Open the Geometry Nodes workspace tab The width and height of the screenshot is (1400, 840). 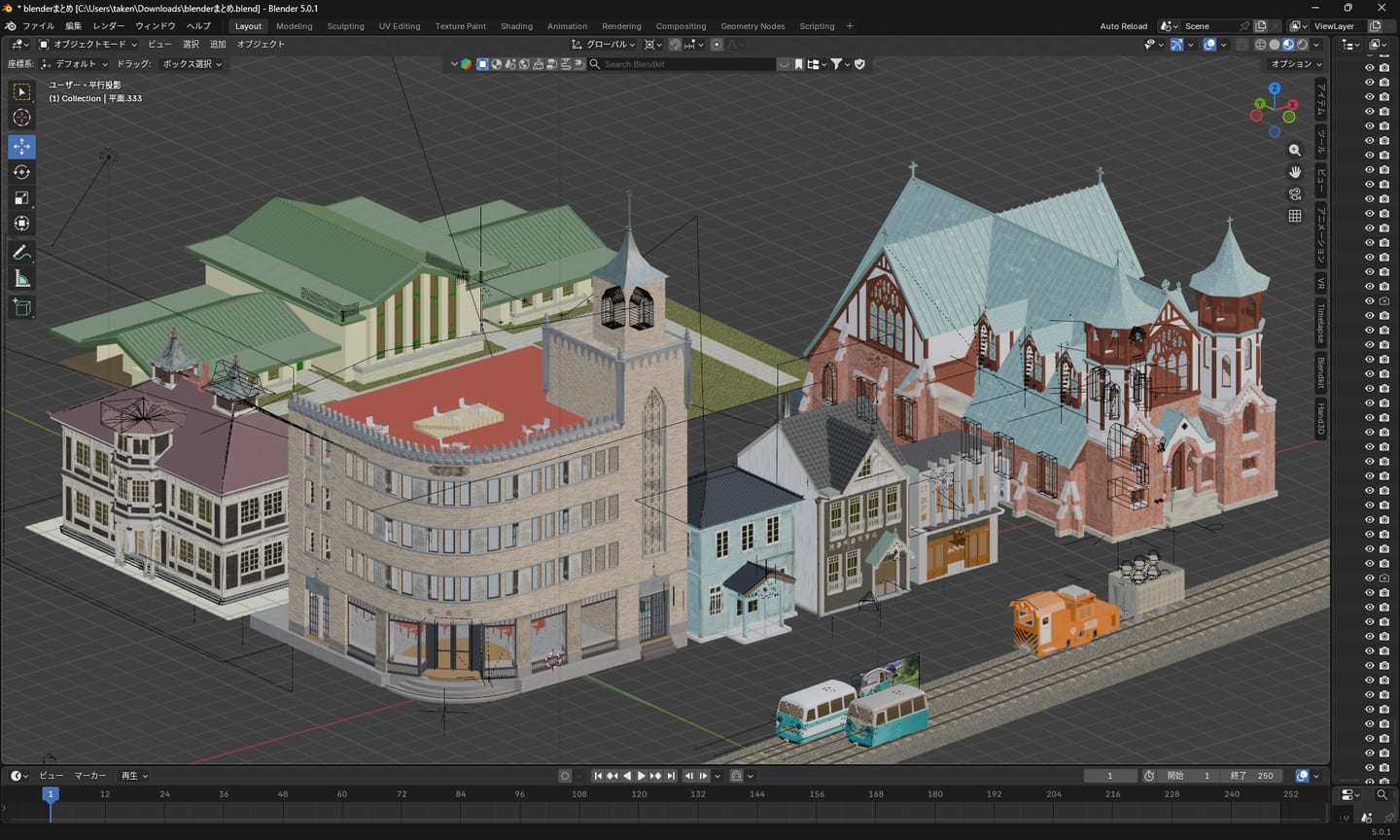(752, 26)
